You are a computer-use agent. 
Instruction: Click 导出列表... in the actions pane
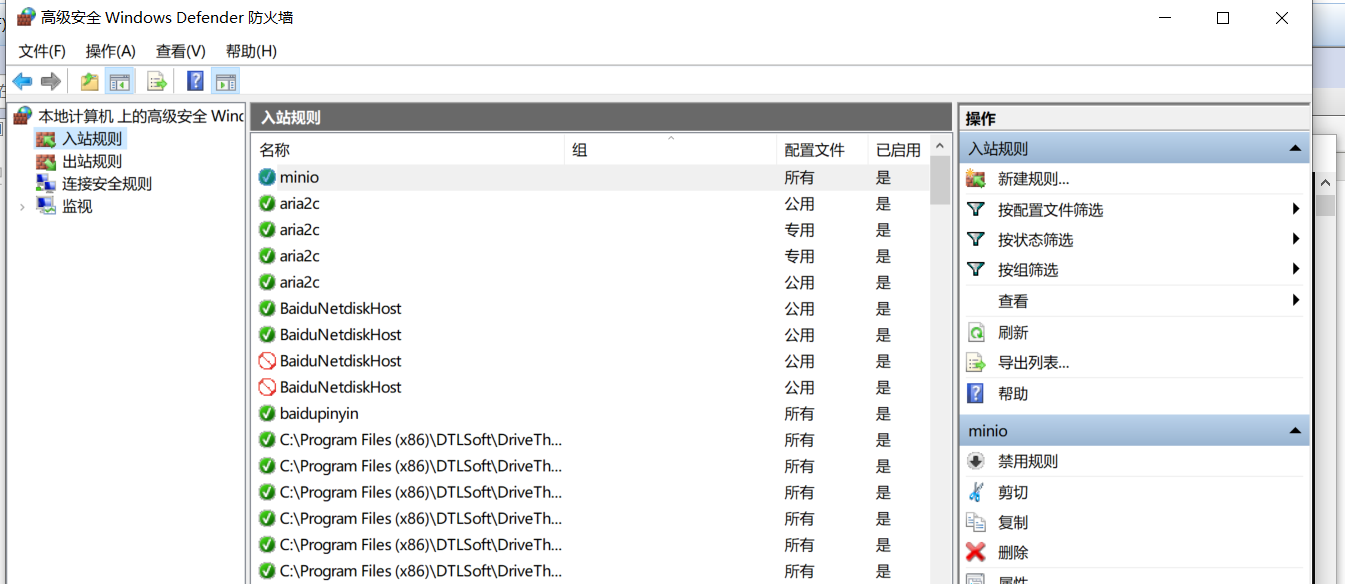tap(1033, 363)
